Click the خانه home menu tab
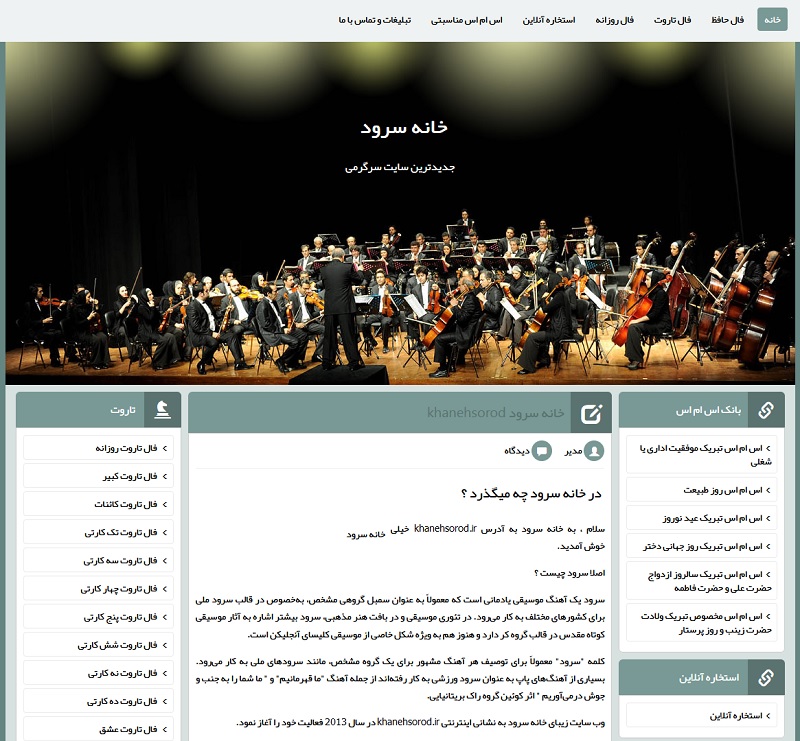 (x=772, y=20)
